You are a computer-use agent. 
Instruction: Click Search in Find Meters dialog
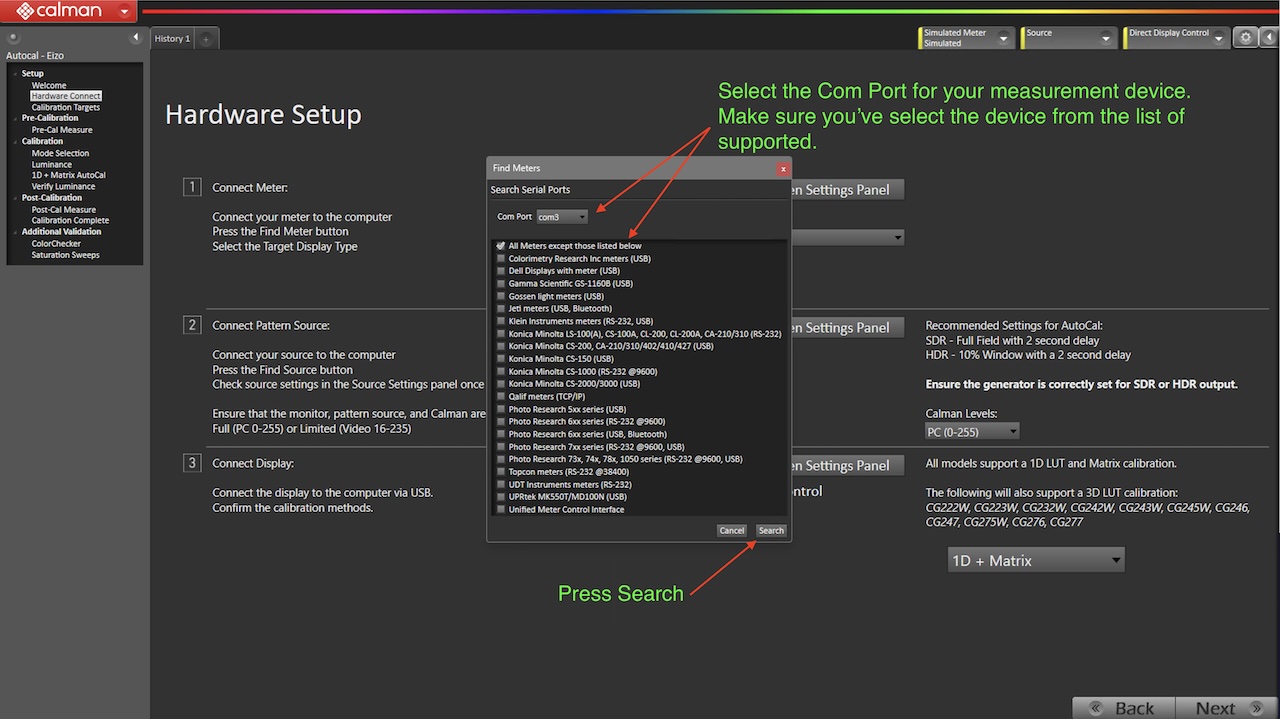tap(771, 531)
